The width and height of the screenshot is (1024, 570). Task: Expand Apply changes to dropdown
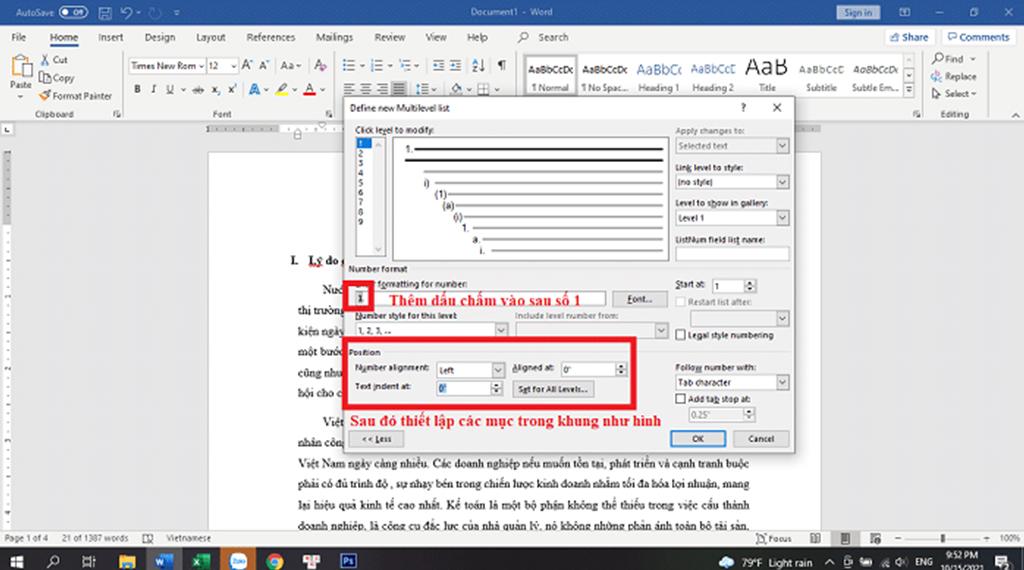tap(782, 146)
